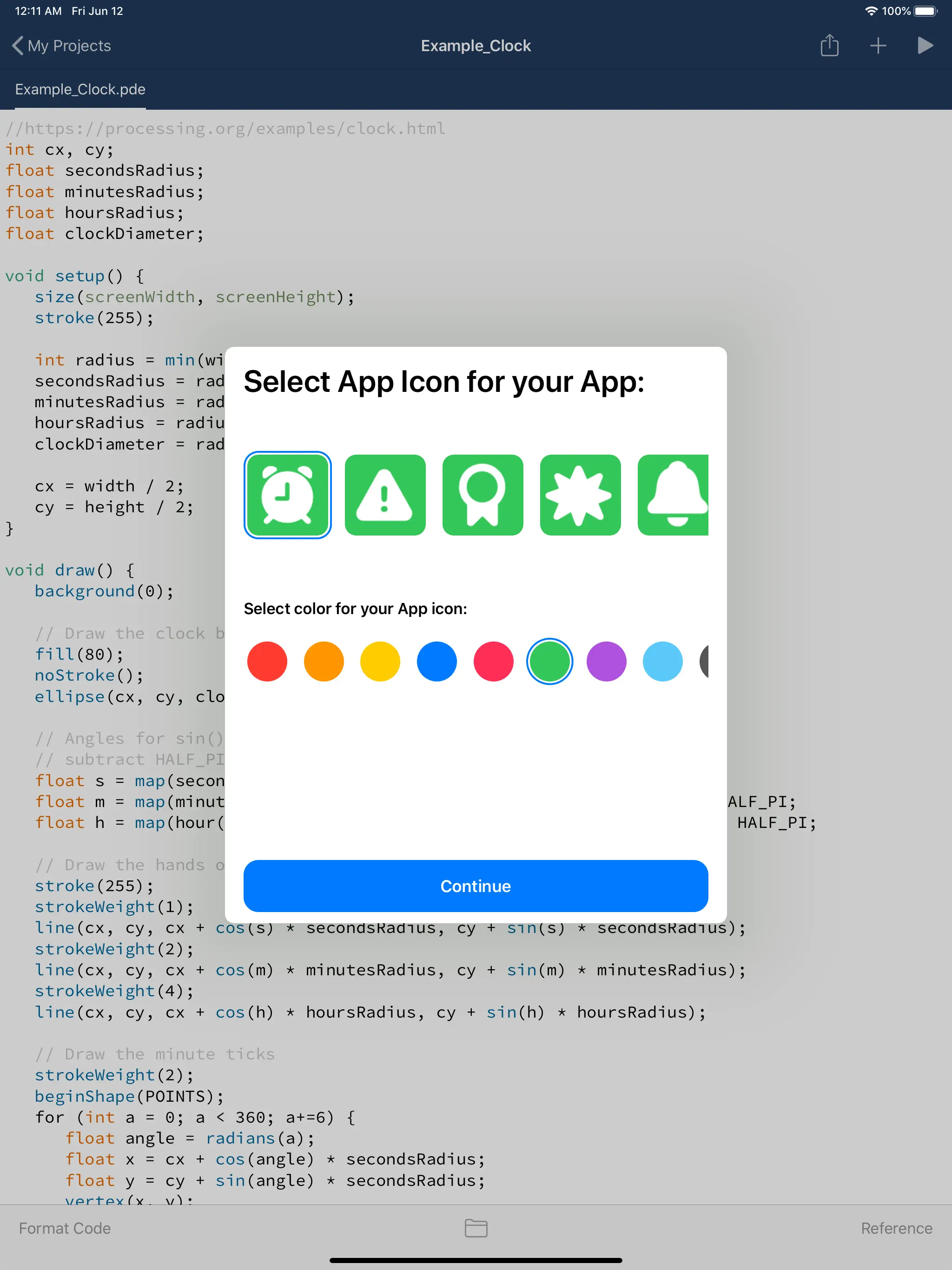
Task: Choose the blue color swatch
Action: tap(436, 661)
